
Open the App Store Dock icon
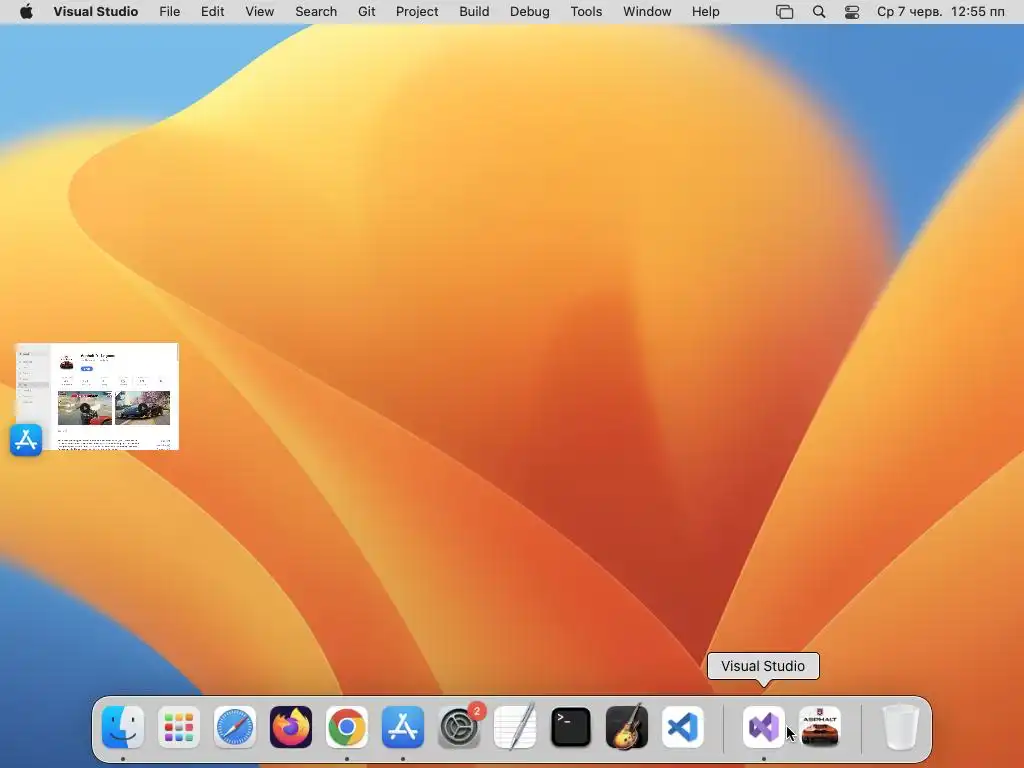(403, 727)
